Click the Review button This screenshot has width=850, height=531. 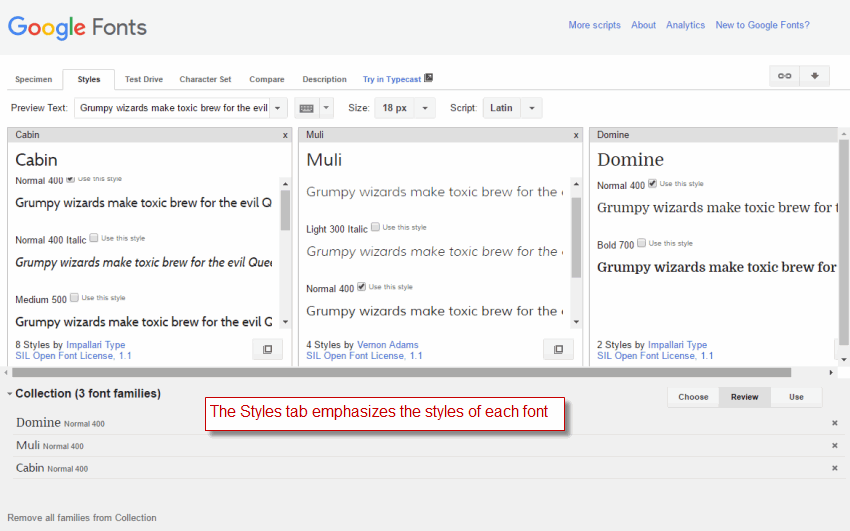click(x=744, y=397)
